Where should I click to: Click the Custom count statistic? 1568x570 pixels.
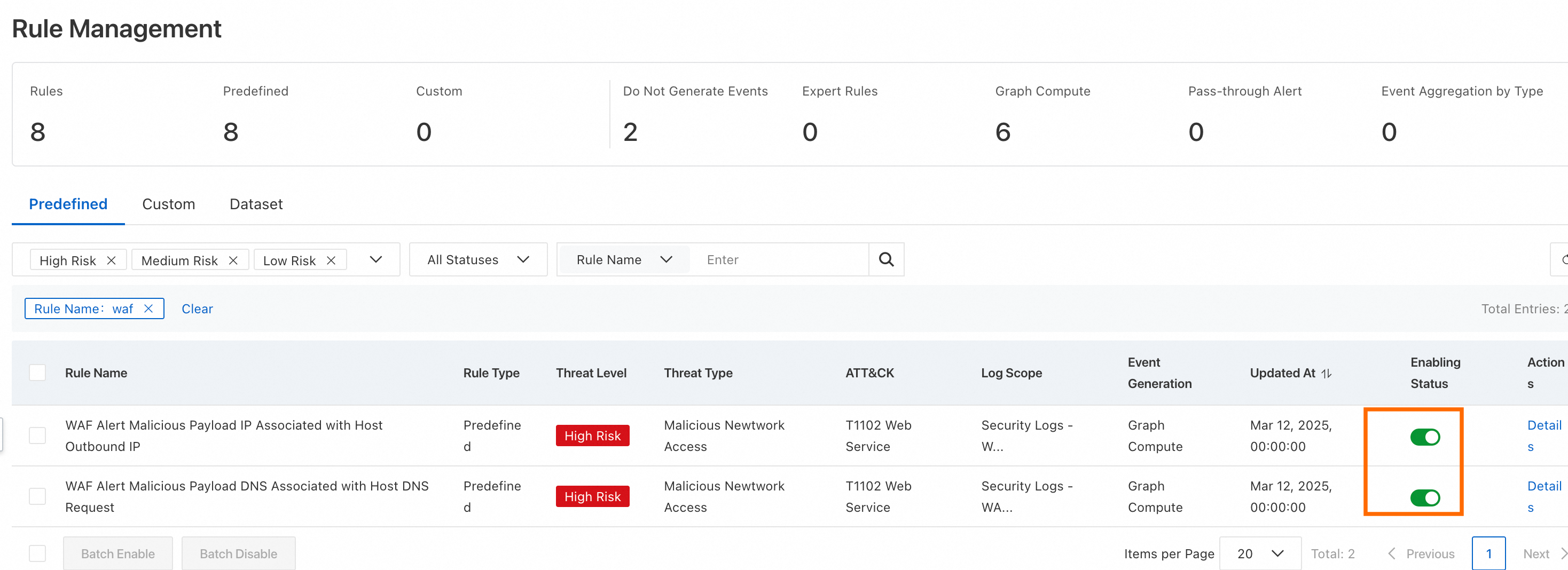click(x=424, y=132)
